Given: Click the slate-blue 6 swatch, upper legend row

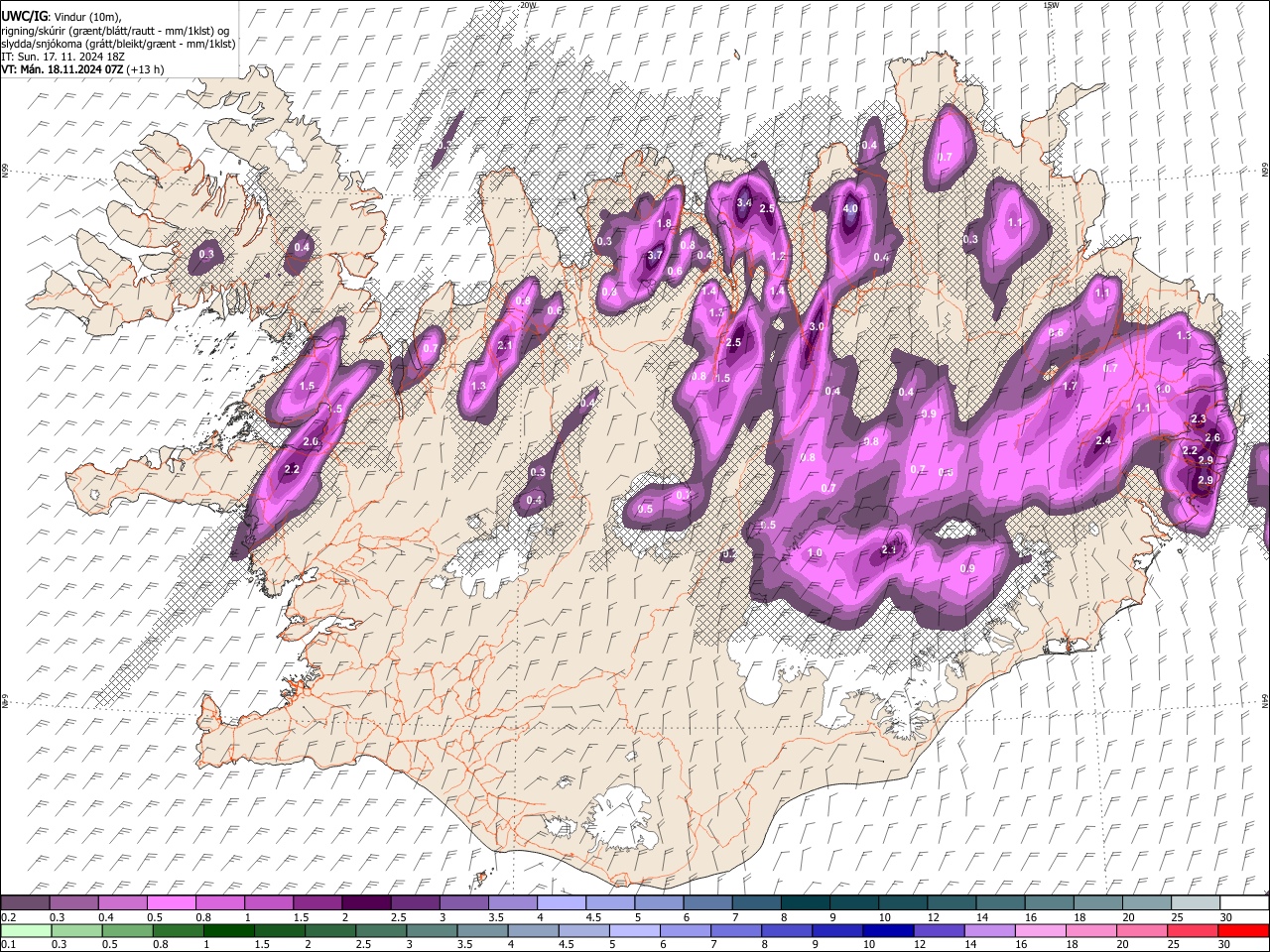Looking at the screenshot, I should [708, 903].
